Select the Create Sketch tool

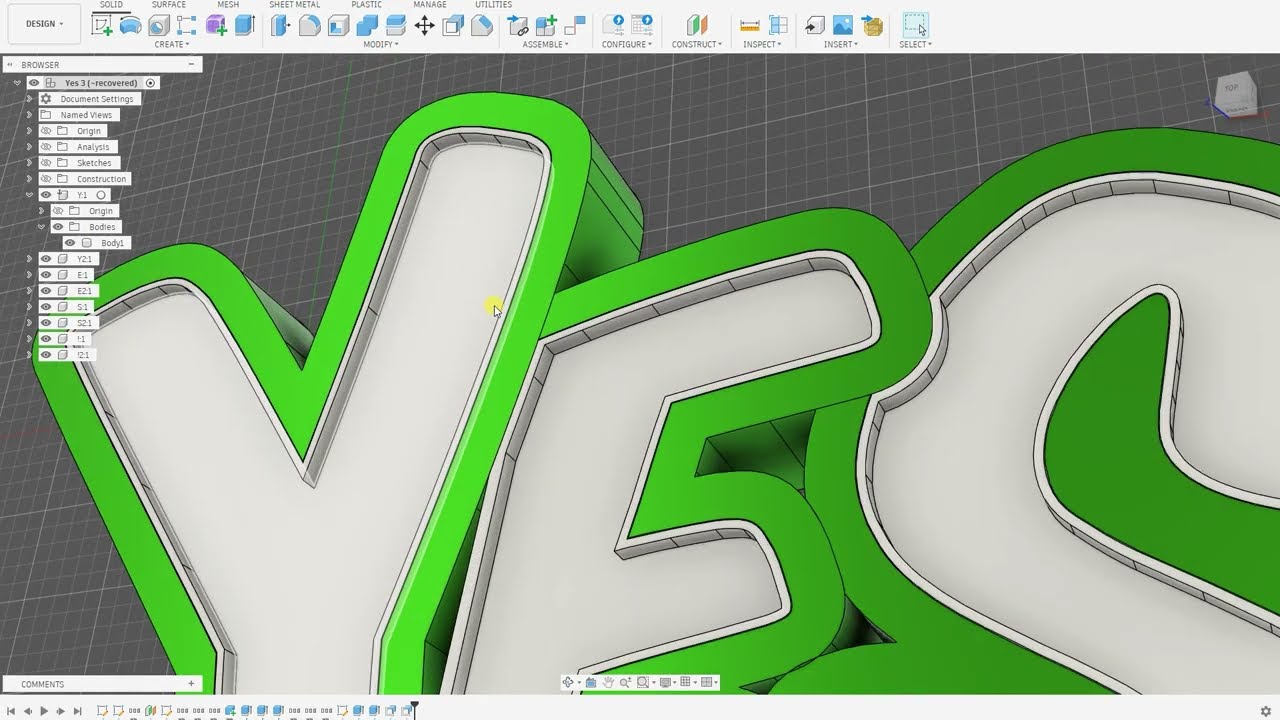coord(102,25)
